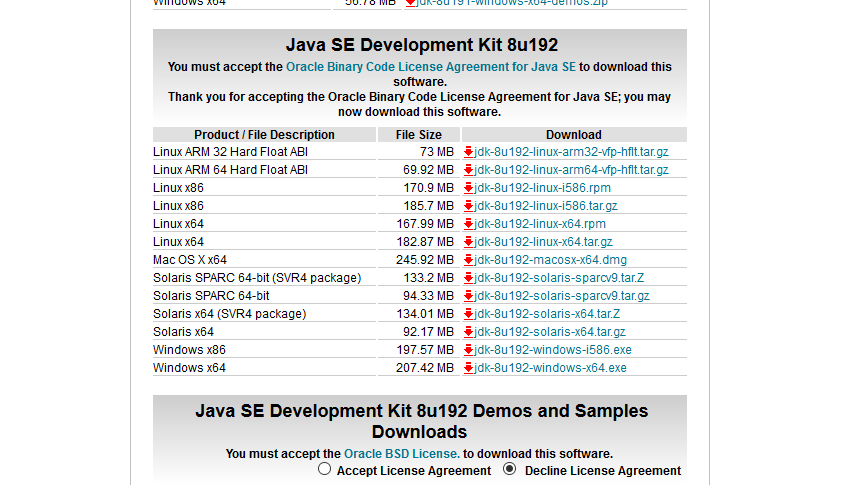The width and height of the screenshot is (849, 485).
Task: Download jdk-8u192-linux-i586.tar.gz file
Action: (546, 206)
